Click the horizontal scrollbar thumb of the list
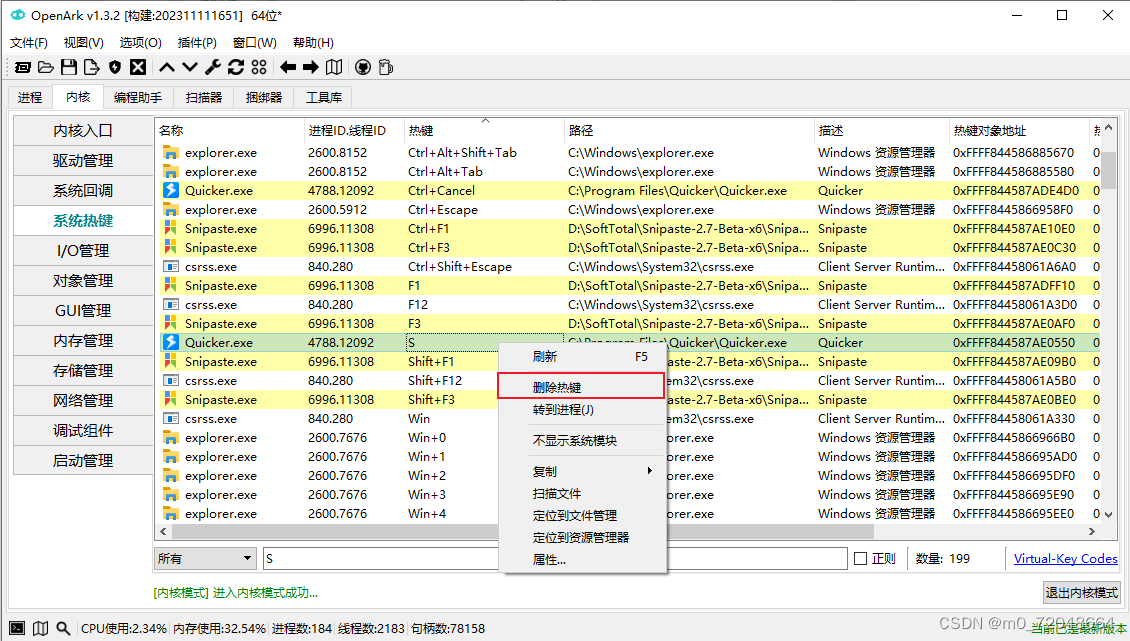Image resolution: width=1130 pixels, height=641 pixels. tap(522, 531)
